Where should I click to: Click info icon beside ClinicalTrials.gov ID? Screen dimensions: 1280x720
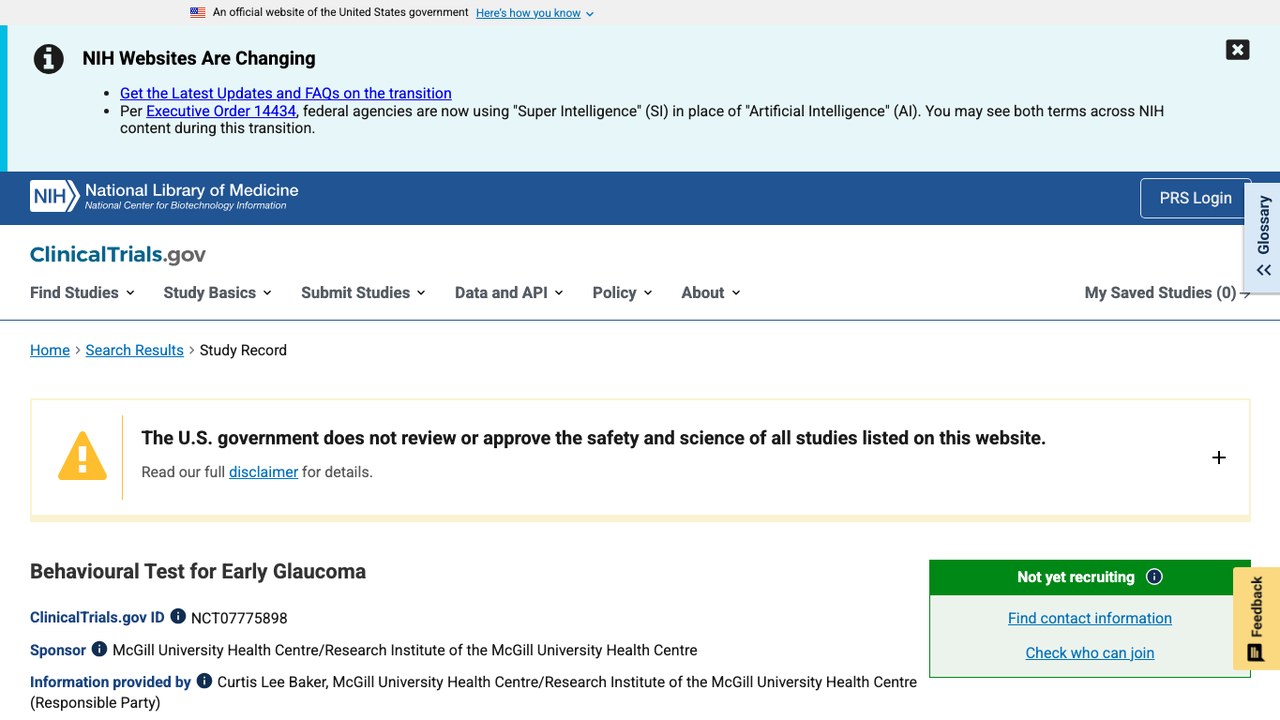[178, 617]
